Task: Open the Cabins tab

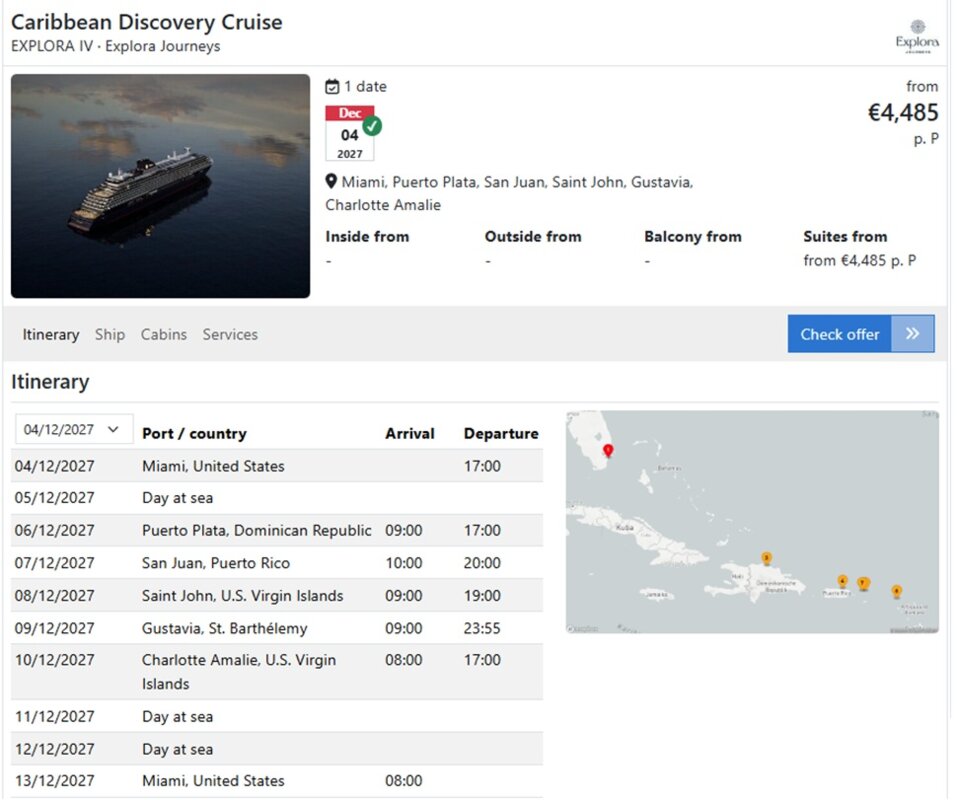Action: point(164,334)
